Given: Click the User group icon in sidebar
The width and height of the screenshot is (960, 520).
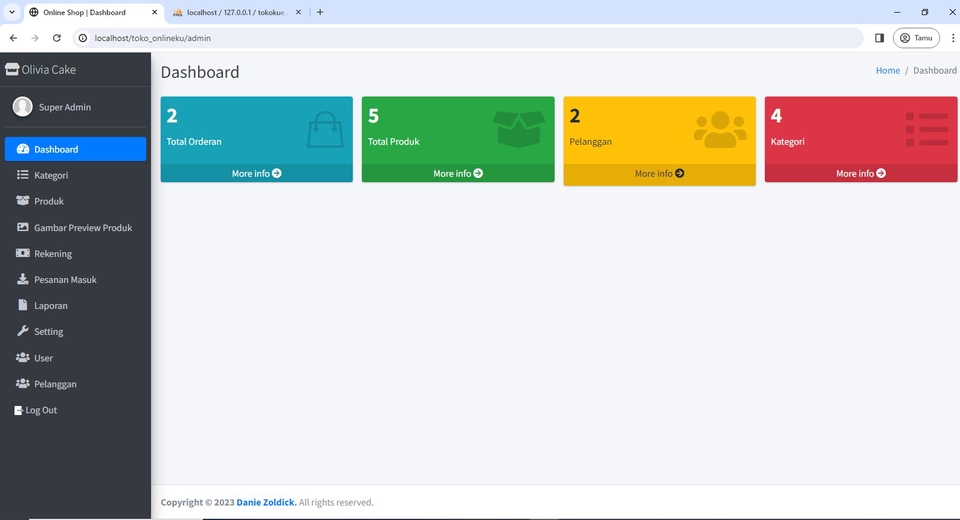Looking at the screenshot, I should (23, 357).
